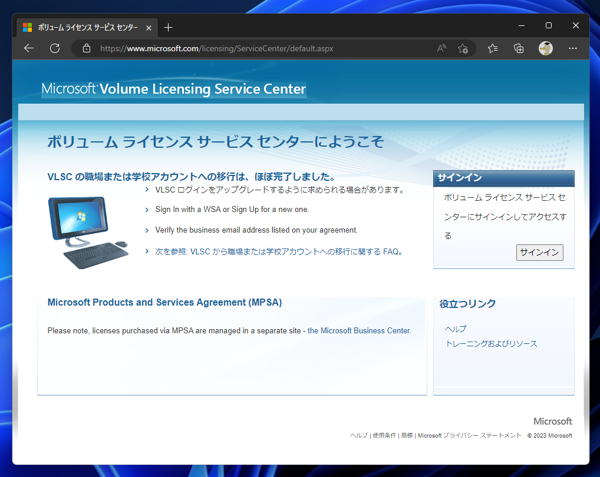The height and width of the screenshot is (477, 600).
Task: Close the browser window
Action: point(576,26)
